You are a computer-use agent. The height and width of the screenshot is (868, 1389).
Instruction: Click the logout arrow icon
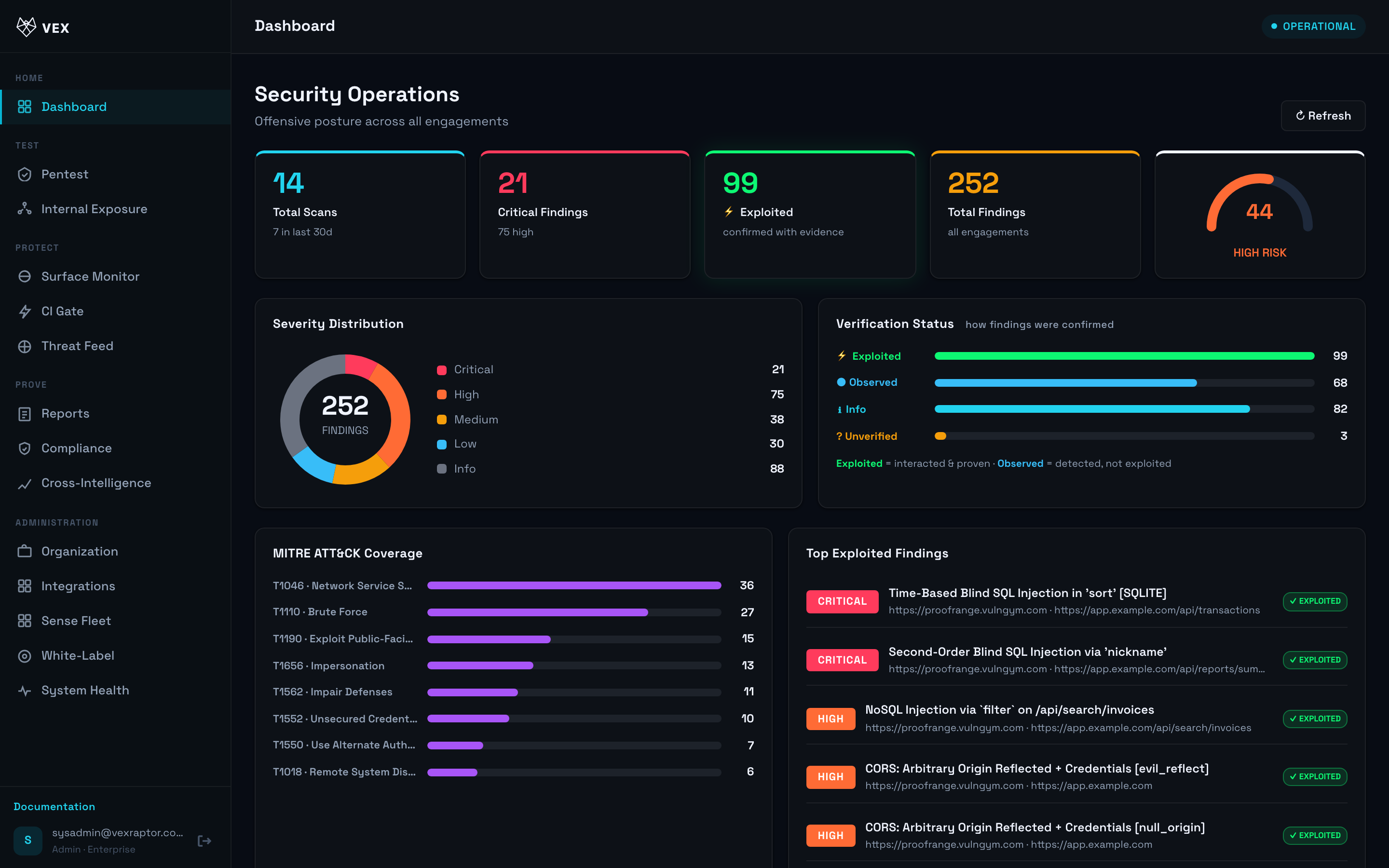[x=204, y=841]
